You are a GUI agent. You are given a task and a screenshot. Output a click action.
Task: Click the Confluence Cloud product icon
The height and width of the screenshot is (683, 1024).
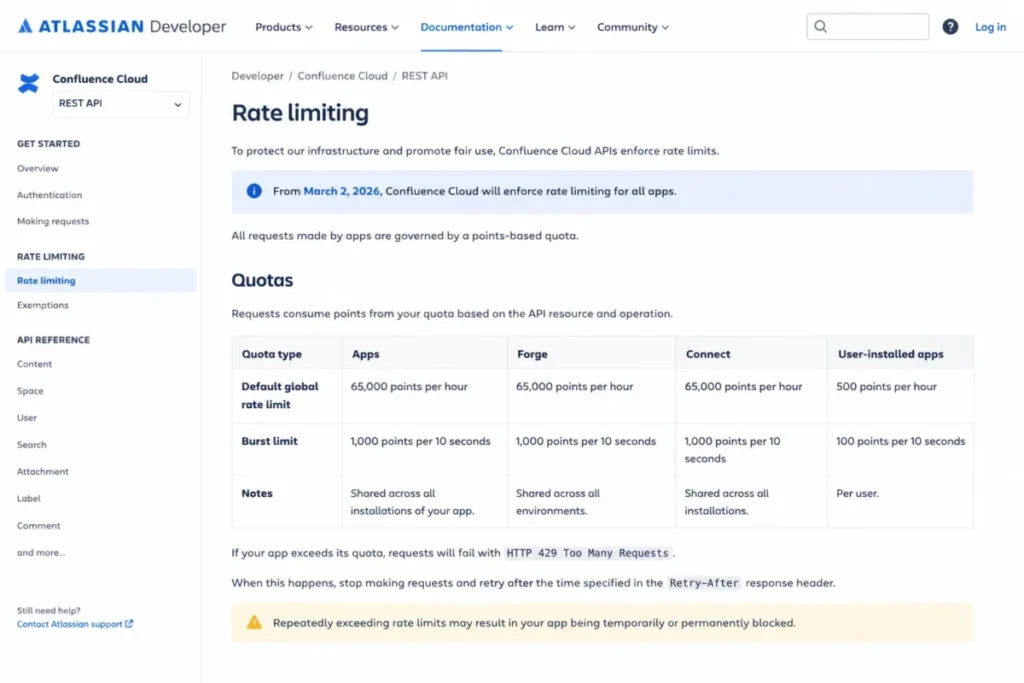(28, 83)
